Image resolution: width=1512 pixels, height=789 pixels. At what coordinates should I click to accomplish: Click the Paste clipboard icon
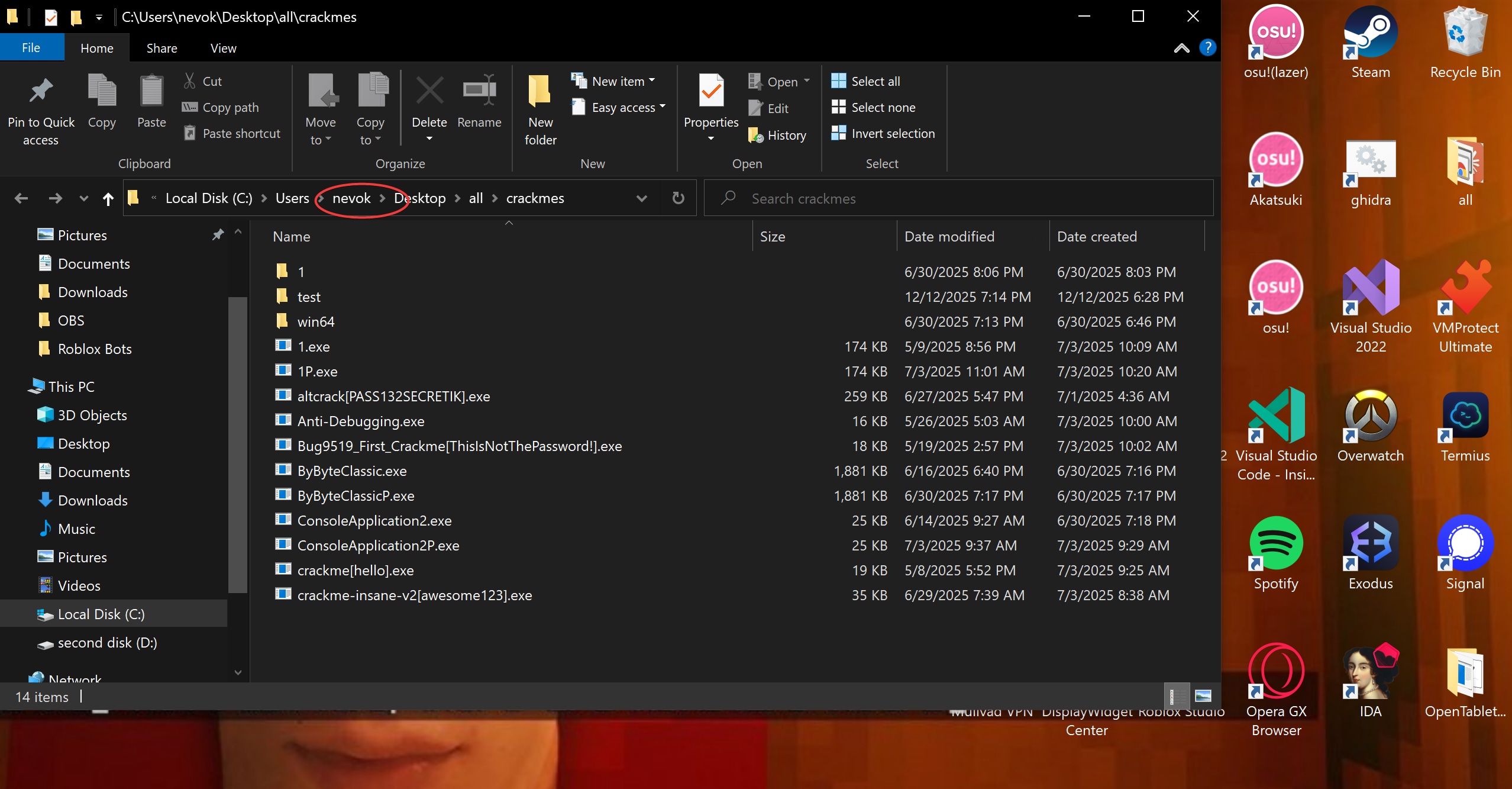click(151, 92)
